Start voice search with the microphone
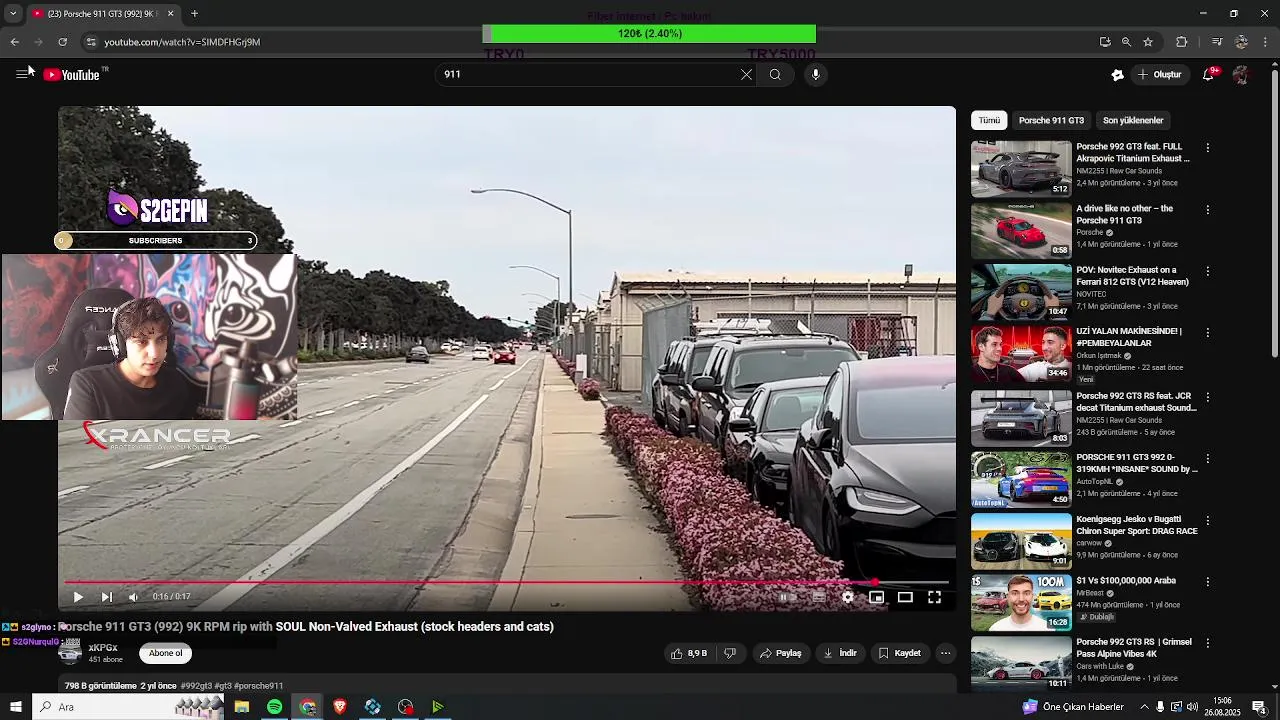This screenshot has height=720, width=1280. click(x=816, y=74)
